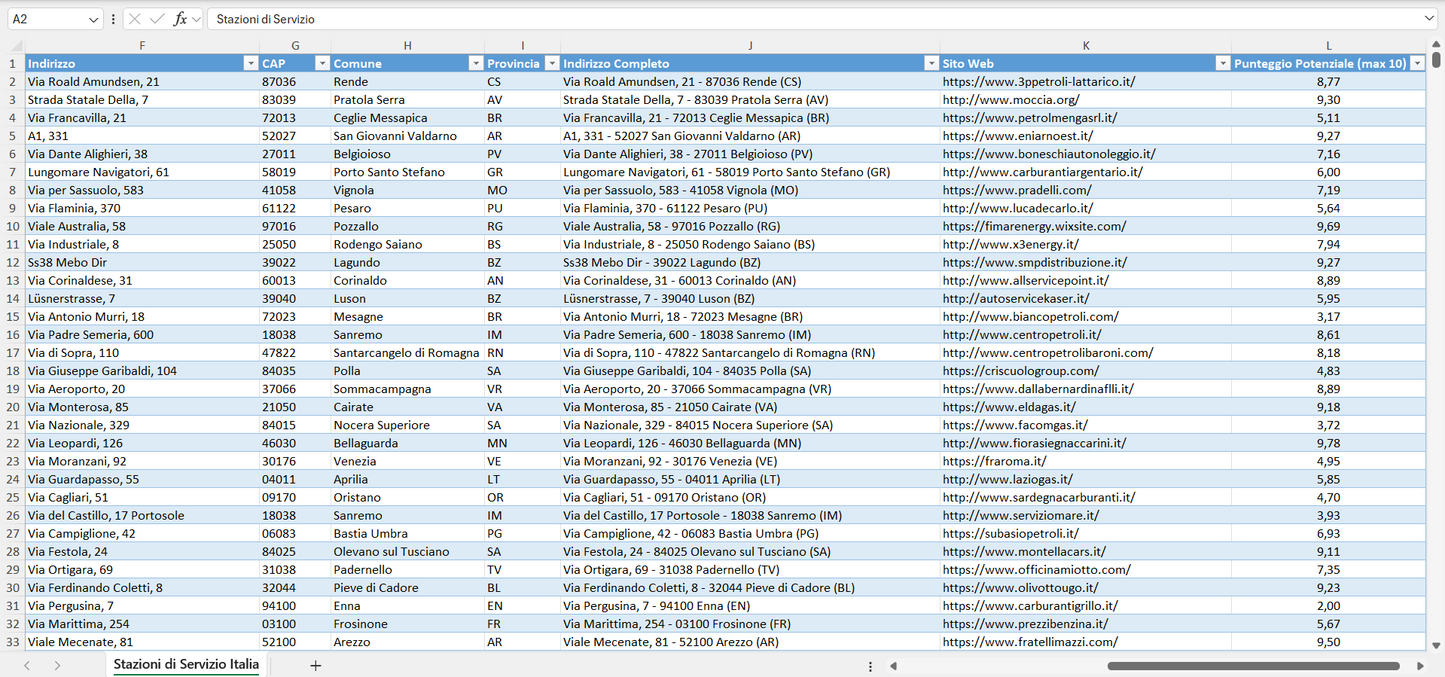The width and height of the screenshot is (1445, 677).
Task: Select column K header
Action: point(1086,46)
